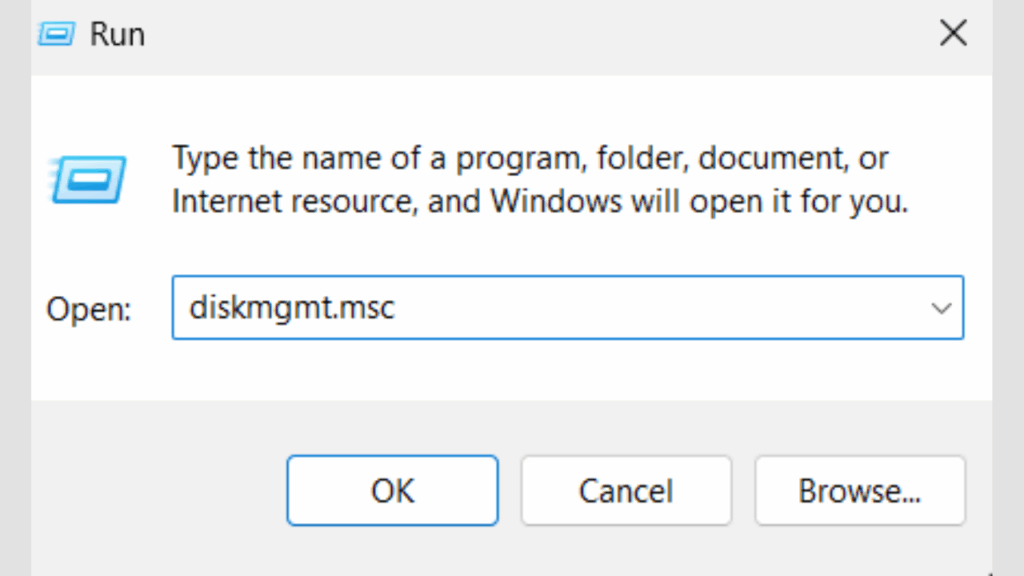
Task: Close the Run dialog with the X
Action: click(x=953, y=33)
